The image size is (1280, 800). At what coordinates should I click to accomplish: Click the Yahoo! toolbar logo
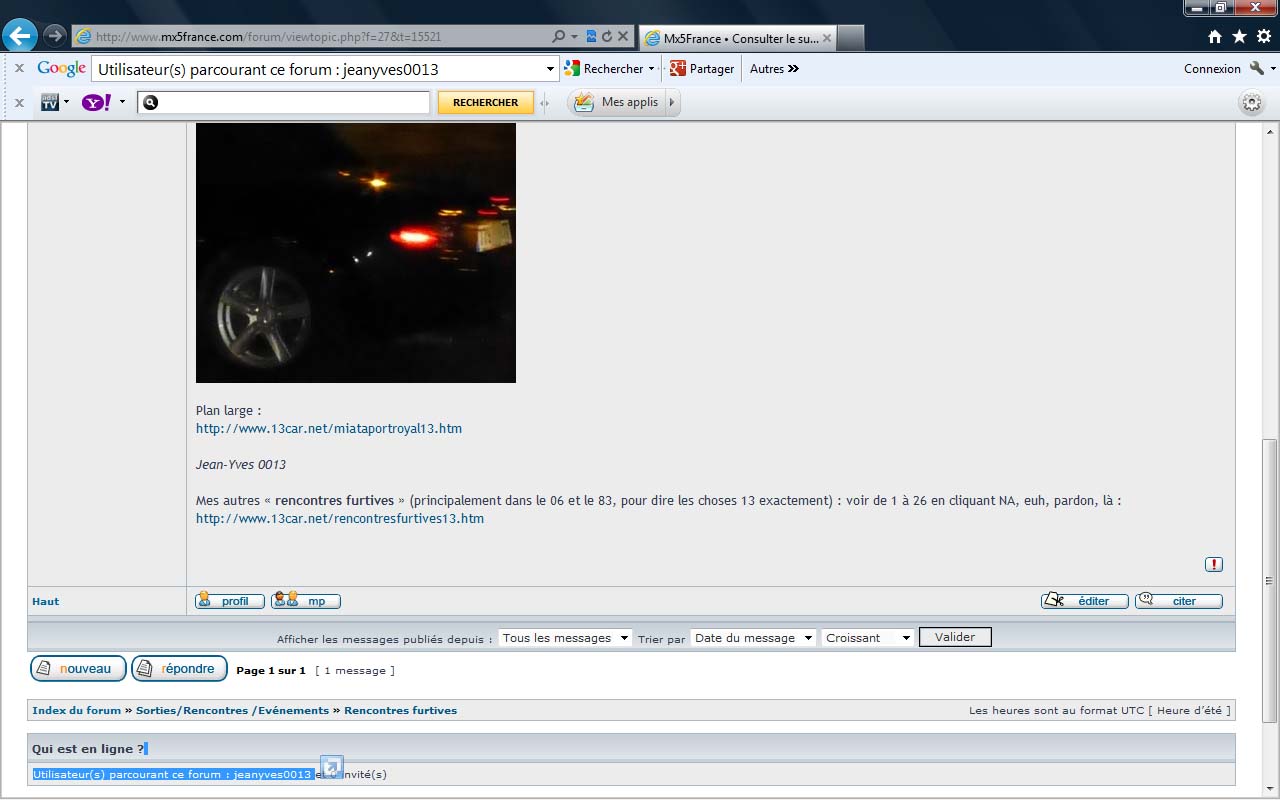(x=96, y=102)
